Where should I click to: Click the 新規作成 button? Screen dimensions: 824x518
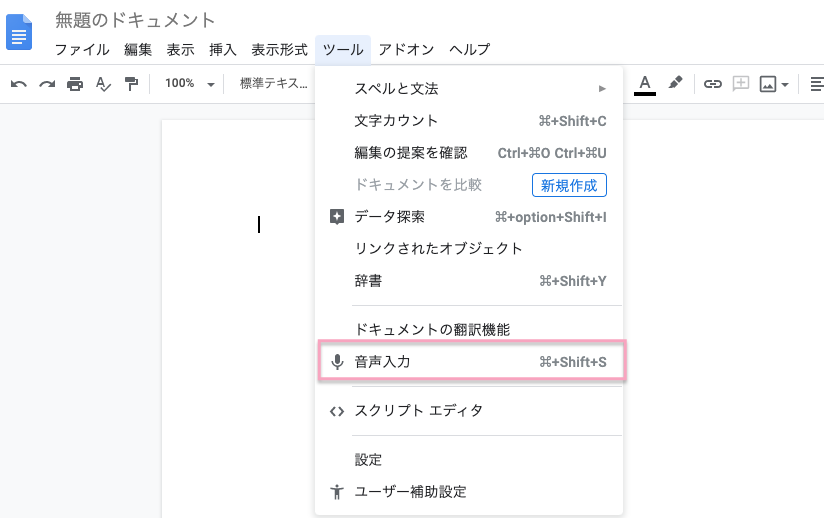pos(568,185)
